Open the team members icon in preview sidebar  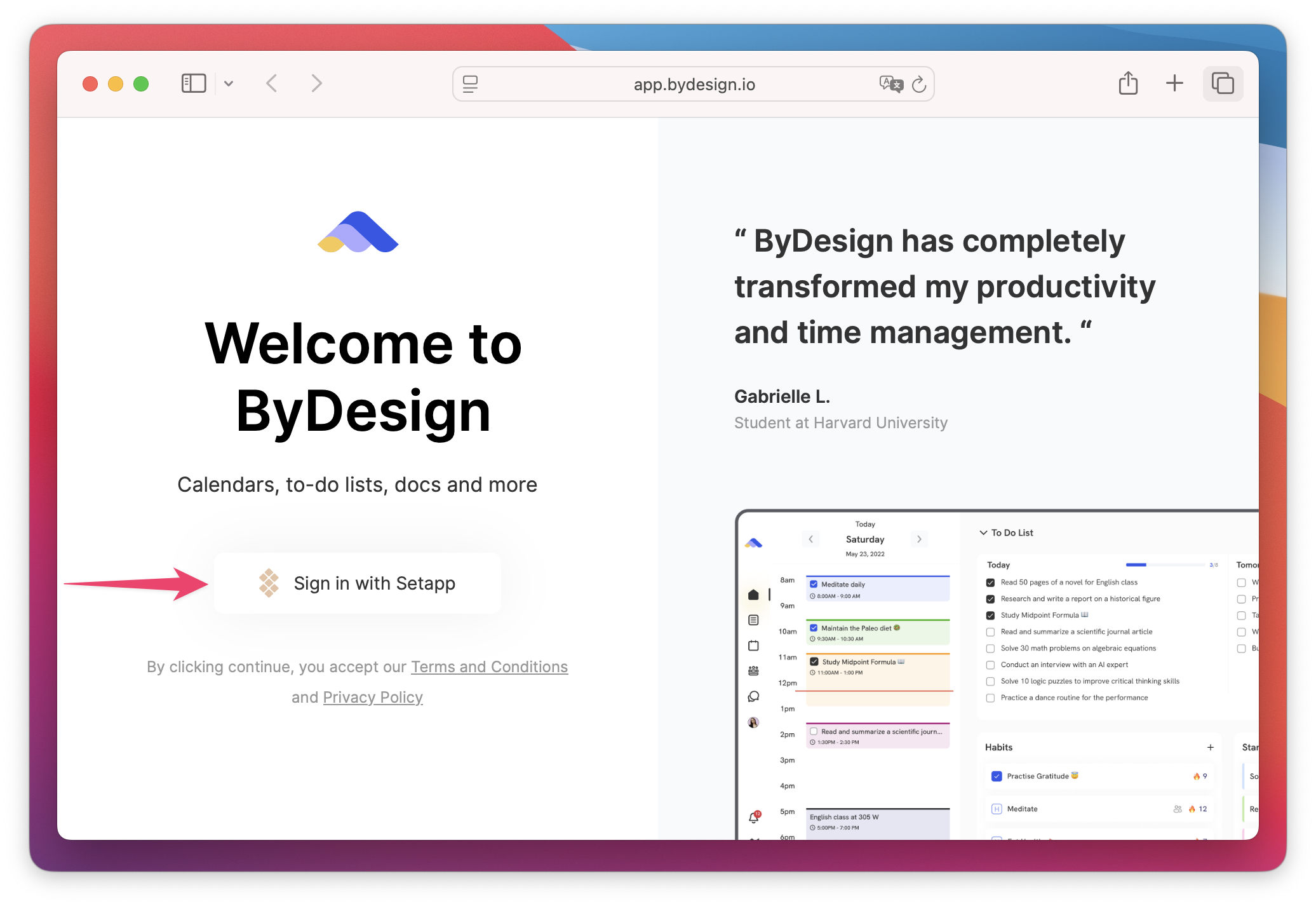click(753, 671)
